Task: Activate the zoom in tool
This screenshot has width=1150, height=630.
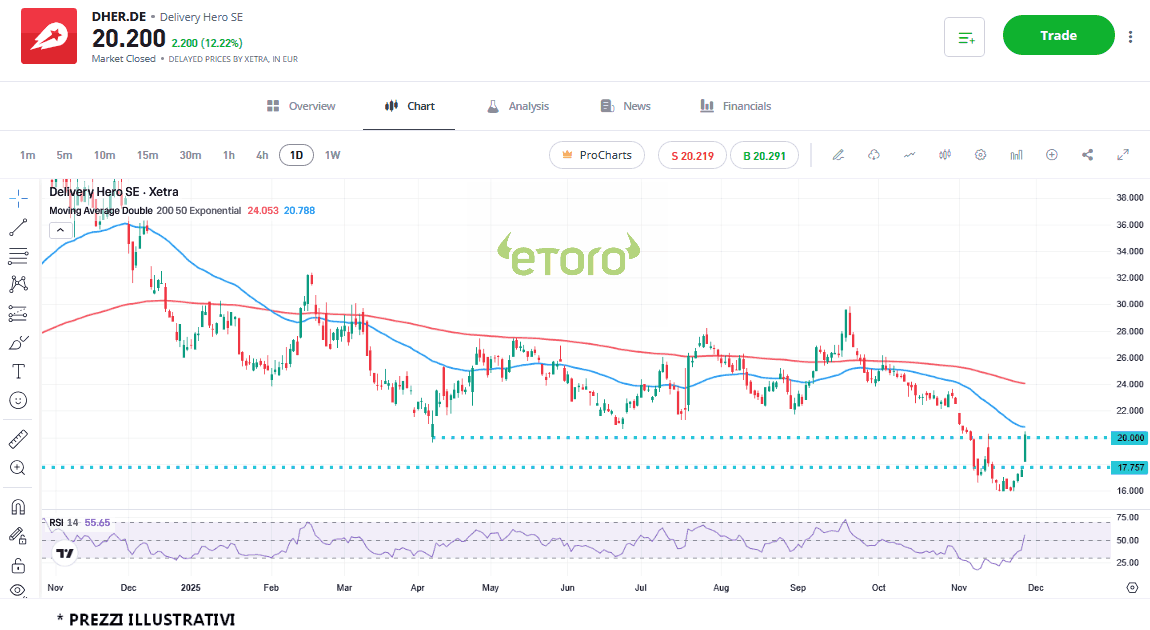Action: [x=18, y=468]
